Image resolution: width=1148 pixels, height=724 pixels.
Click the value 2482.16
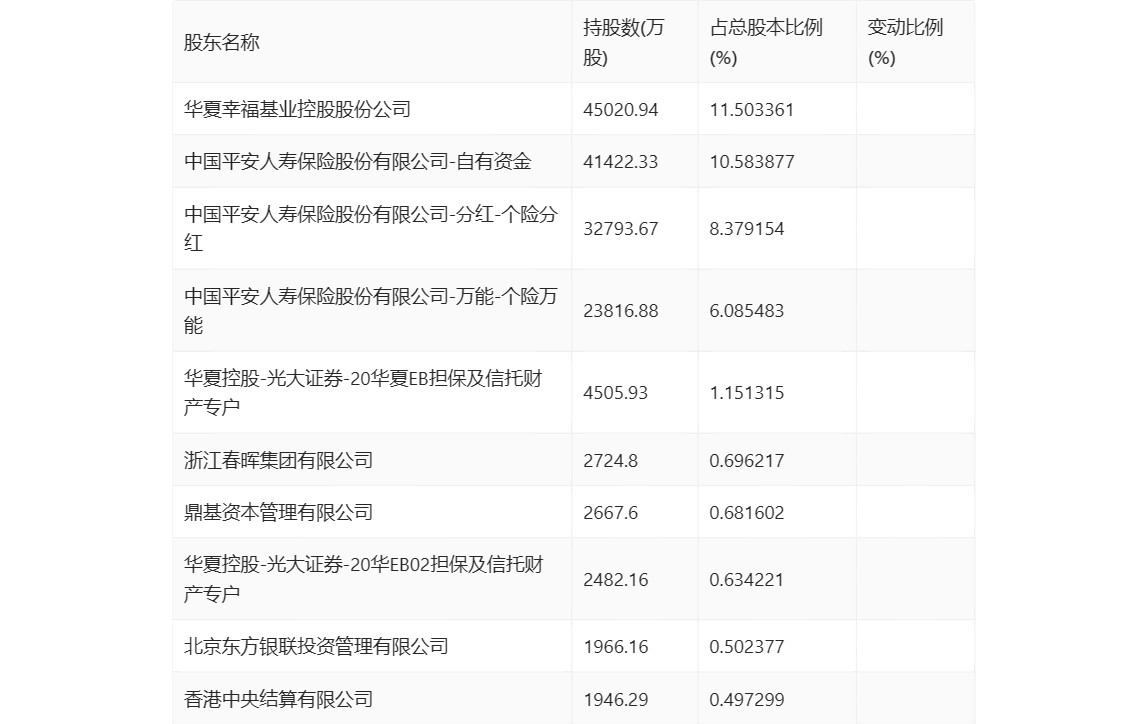point(615,580)
